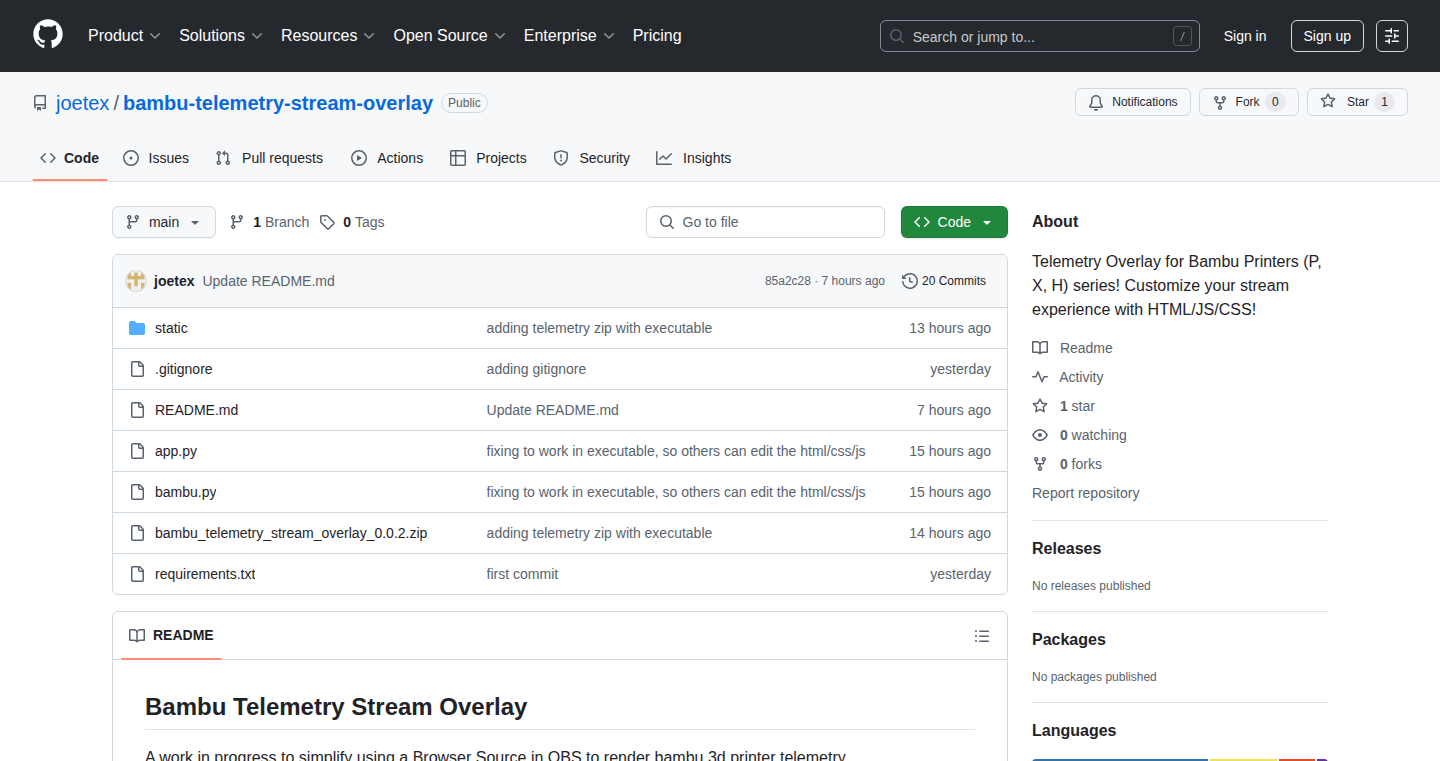The height and width of the screenshot is (761, 1440).
Task: Expand the Product menu
Action: (x=124, y=36)
